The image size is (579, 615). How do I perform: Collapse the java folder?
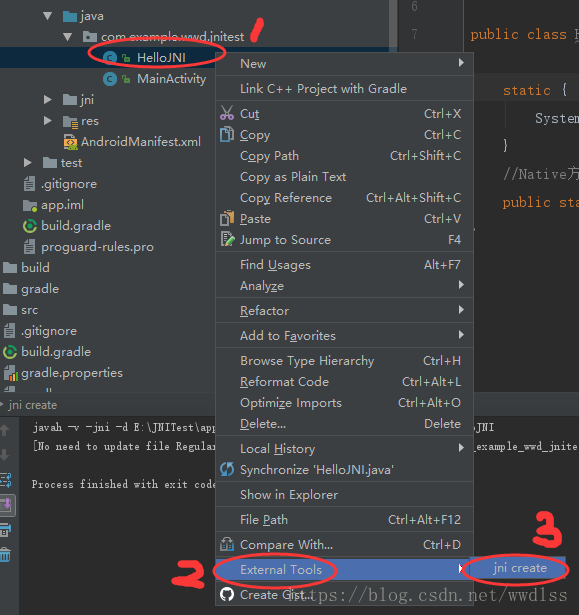click(x=47, y=16)
